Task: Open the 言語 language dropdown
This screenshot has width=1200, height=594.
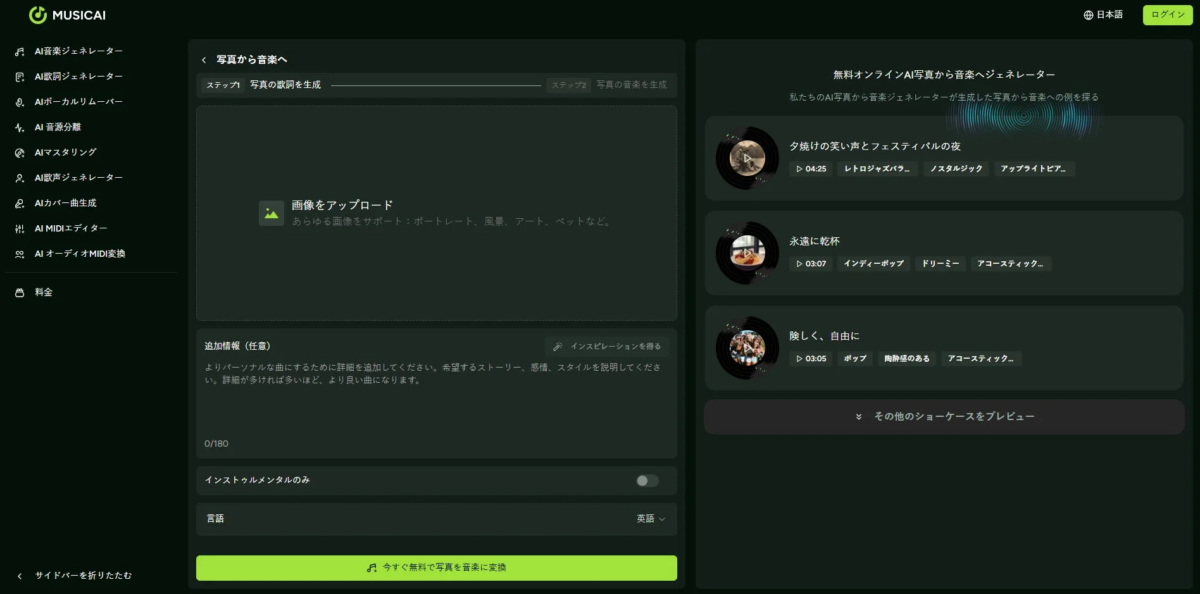Action: pos(647,519)
